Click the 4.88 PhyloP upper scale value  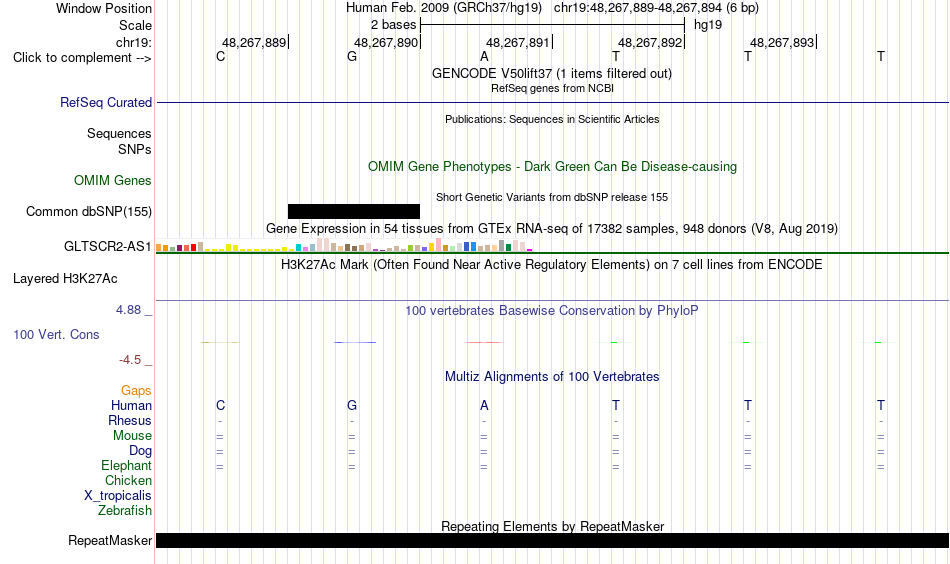pyautogui.click(x=128, y=310)
